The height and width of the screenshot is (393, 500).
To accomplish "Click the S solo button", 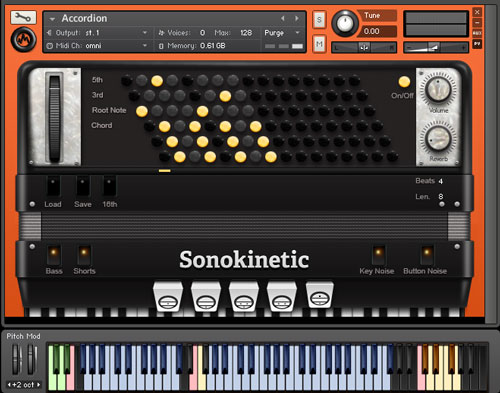I will (x=319, y=20).
